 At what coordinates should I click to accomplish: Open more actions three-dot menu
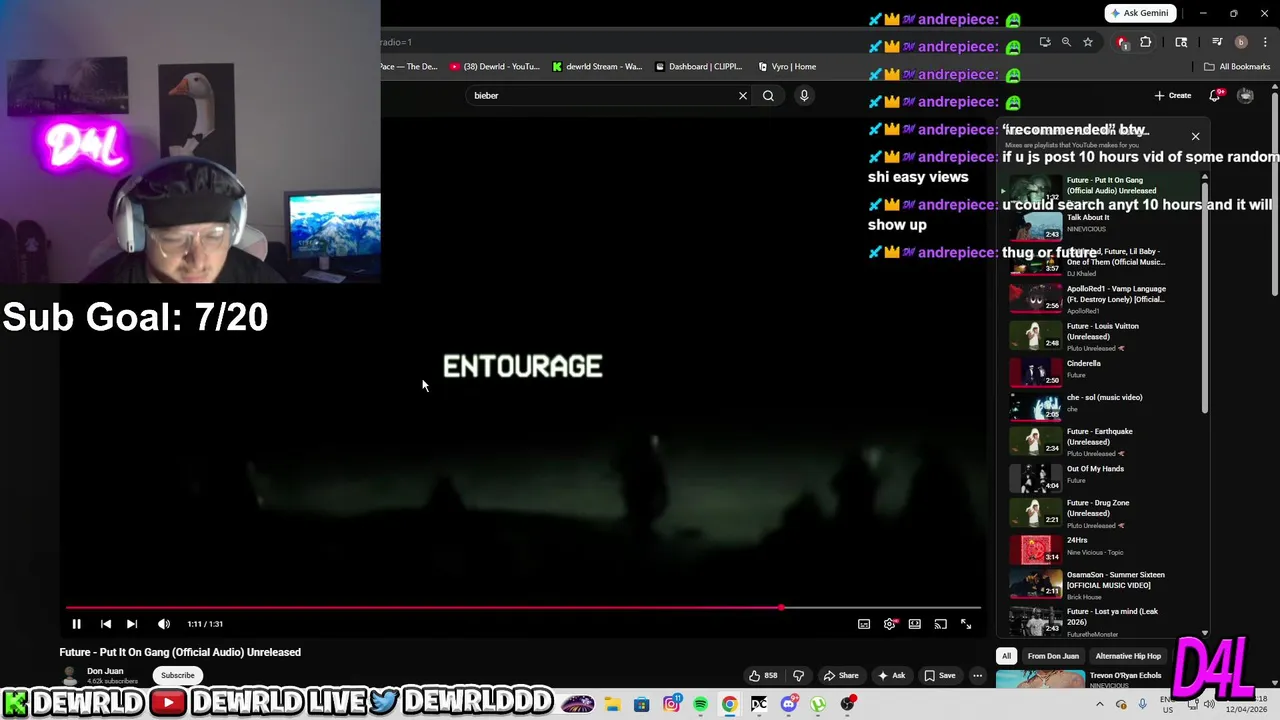click(x=978, y=675)
